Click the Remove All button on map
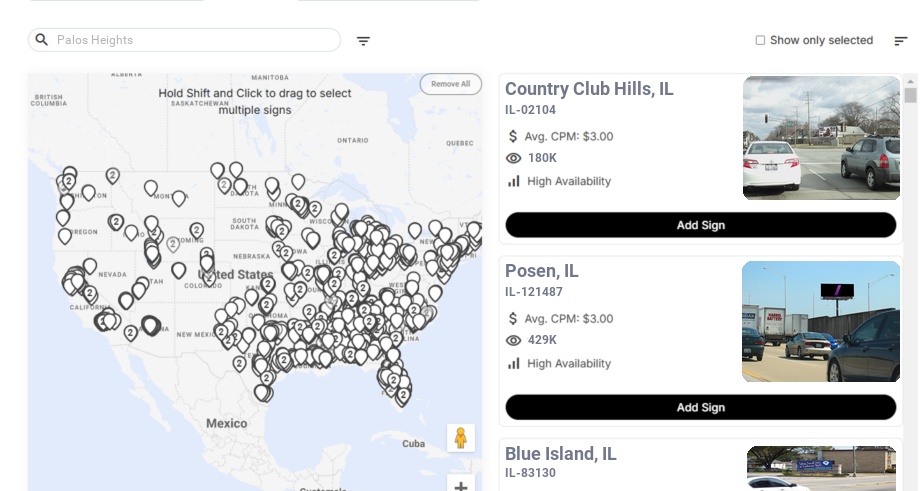 pyautogui.click(x=450, y=84)
